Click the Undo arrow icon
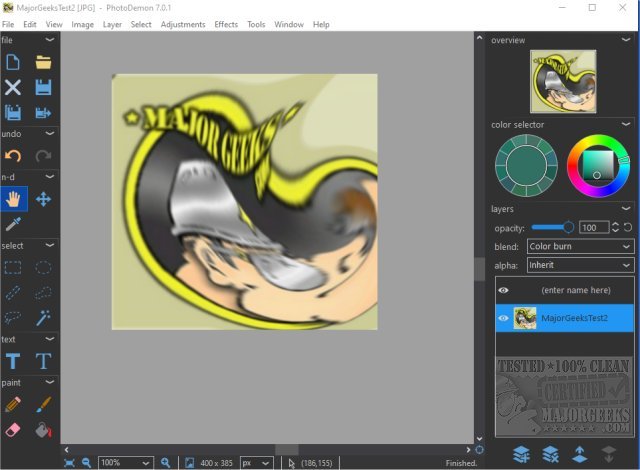640x470 pixels. coord(13,155)
